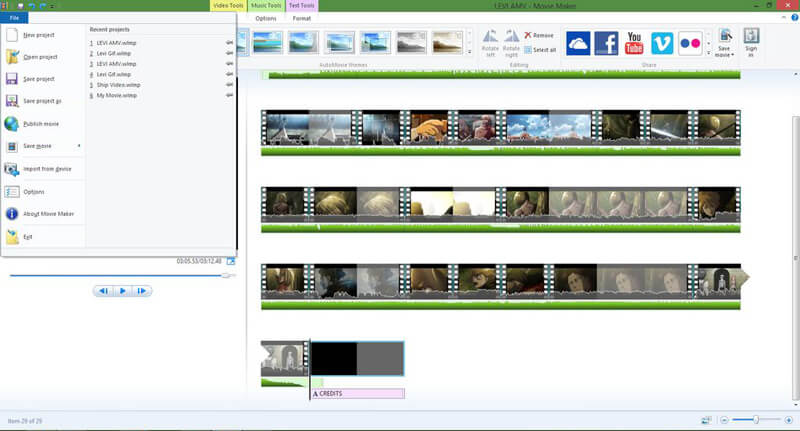Viewport: 800px width, 431px height.
Task: Zoom out the time scale
Action: [x=724, y=420]
